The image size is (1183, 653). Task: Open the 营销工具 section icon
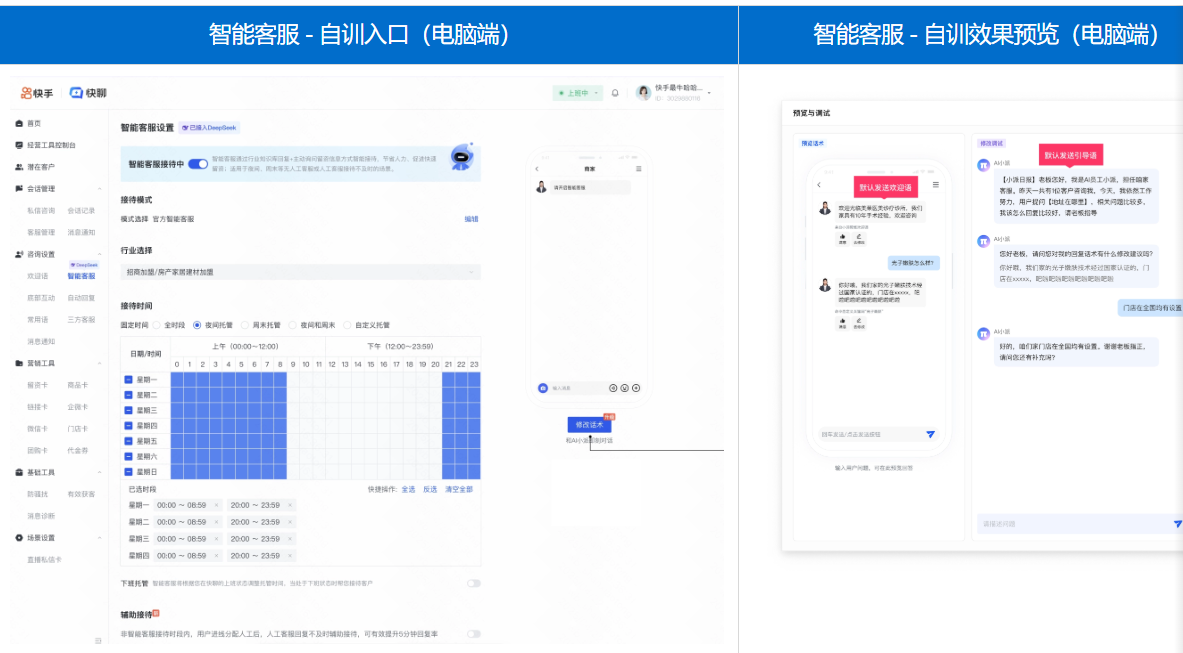19,362
